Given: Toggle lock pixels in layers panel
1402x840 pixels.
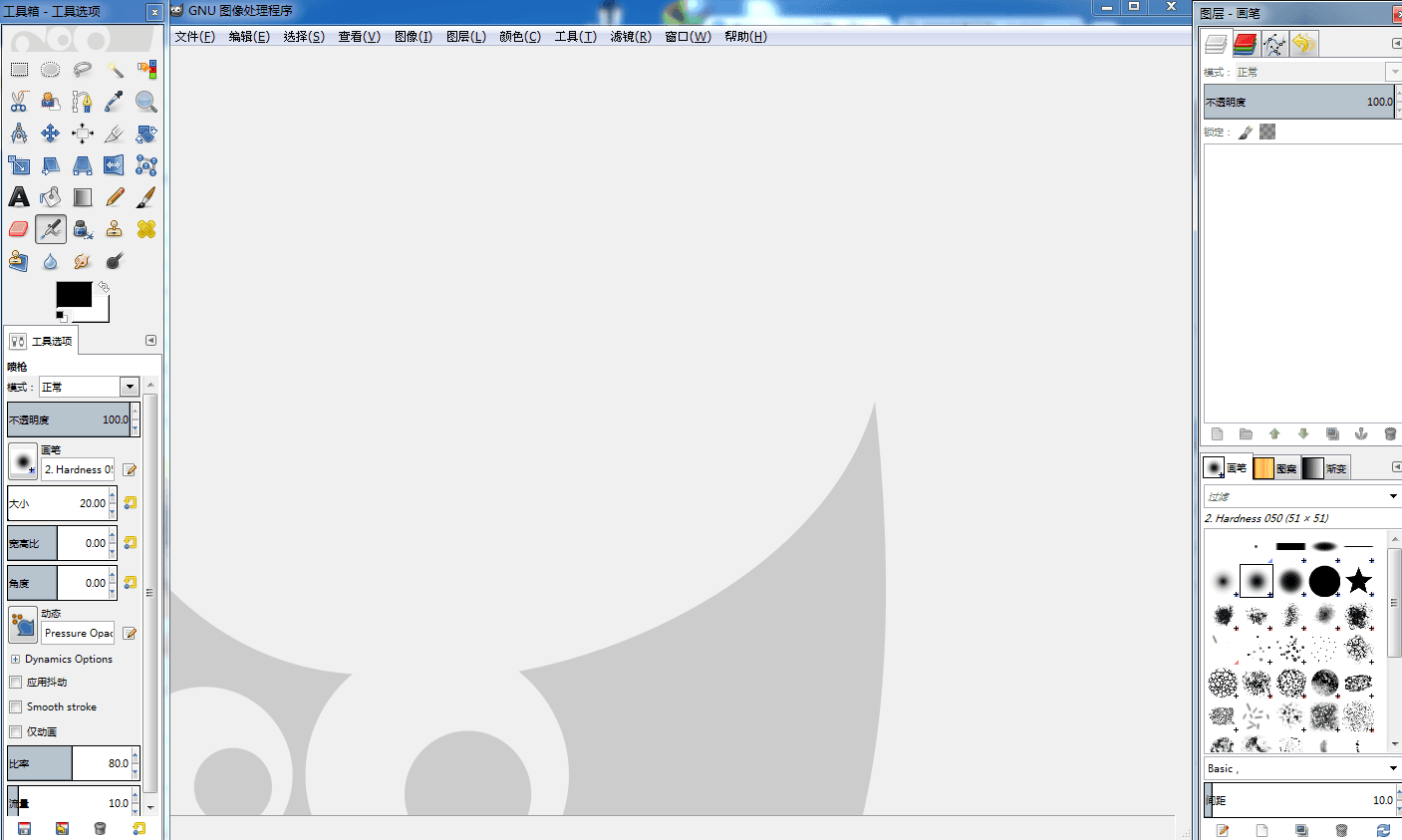Looking at the screenshot, I should coord(1246,132).
